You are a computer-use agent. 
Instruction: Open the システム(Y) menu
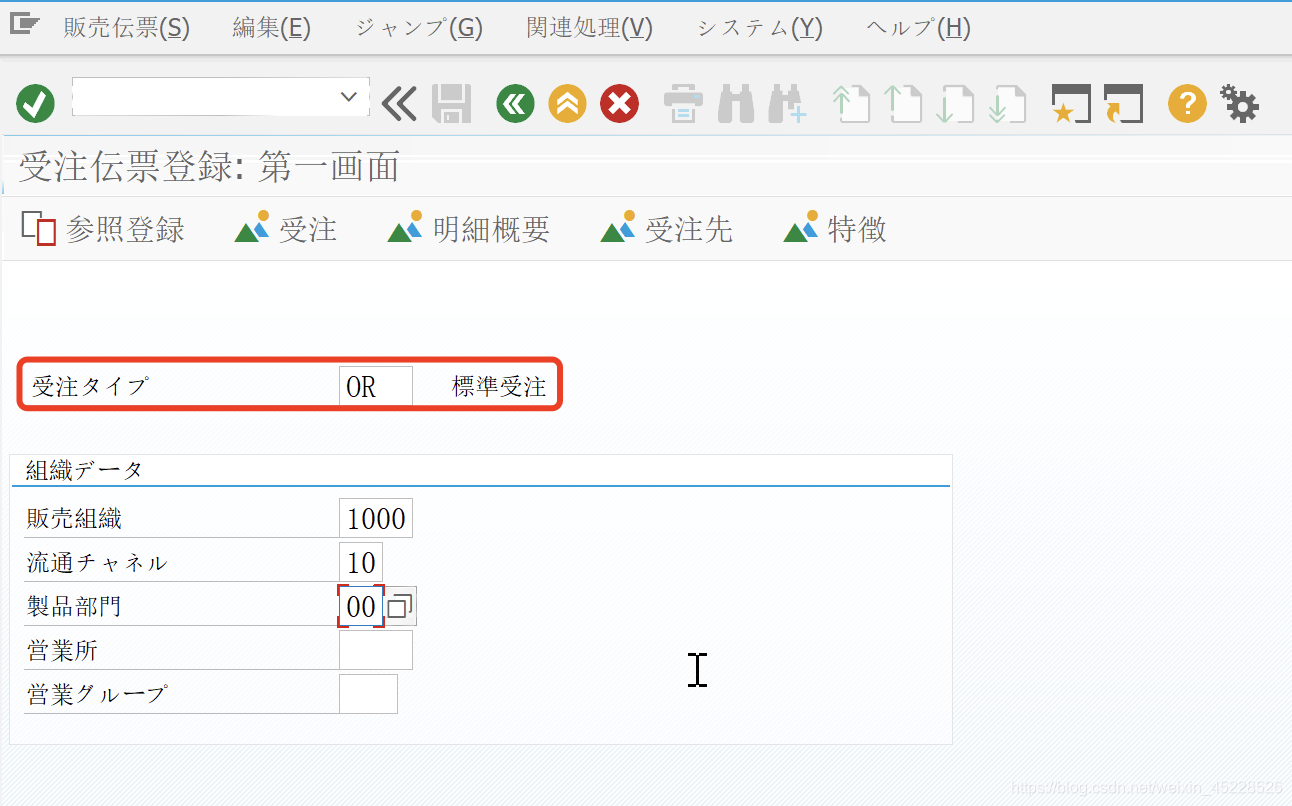(x=758, y=27)
